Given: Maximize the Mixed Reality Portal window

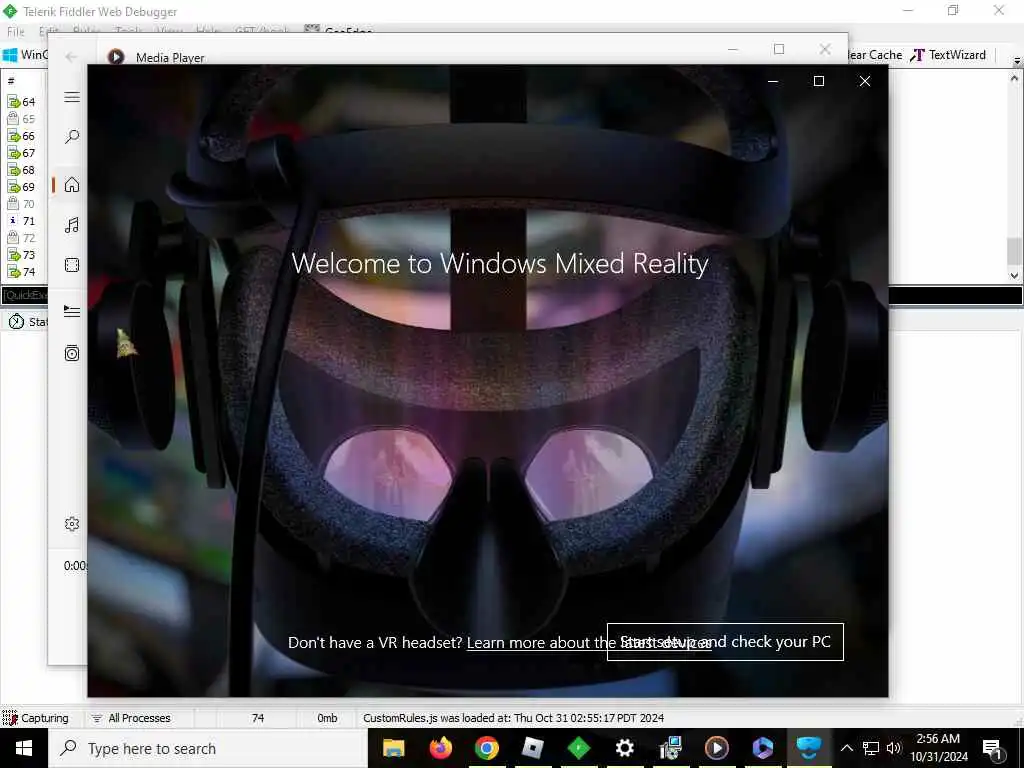Looking at the screenshot, I should click(x=819, y=81).
